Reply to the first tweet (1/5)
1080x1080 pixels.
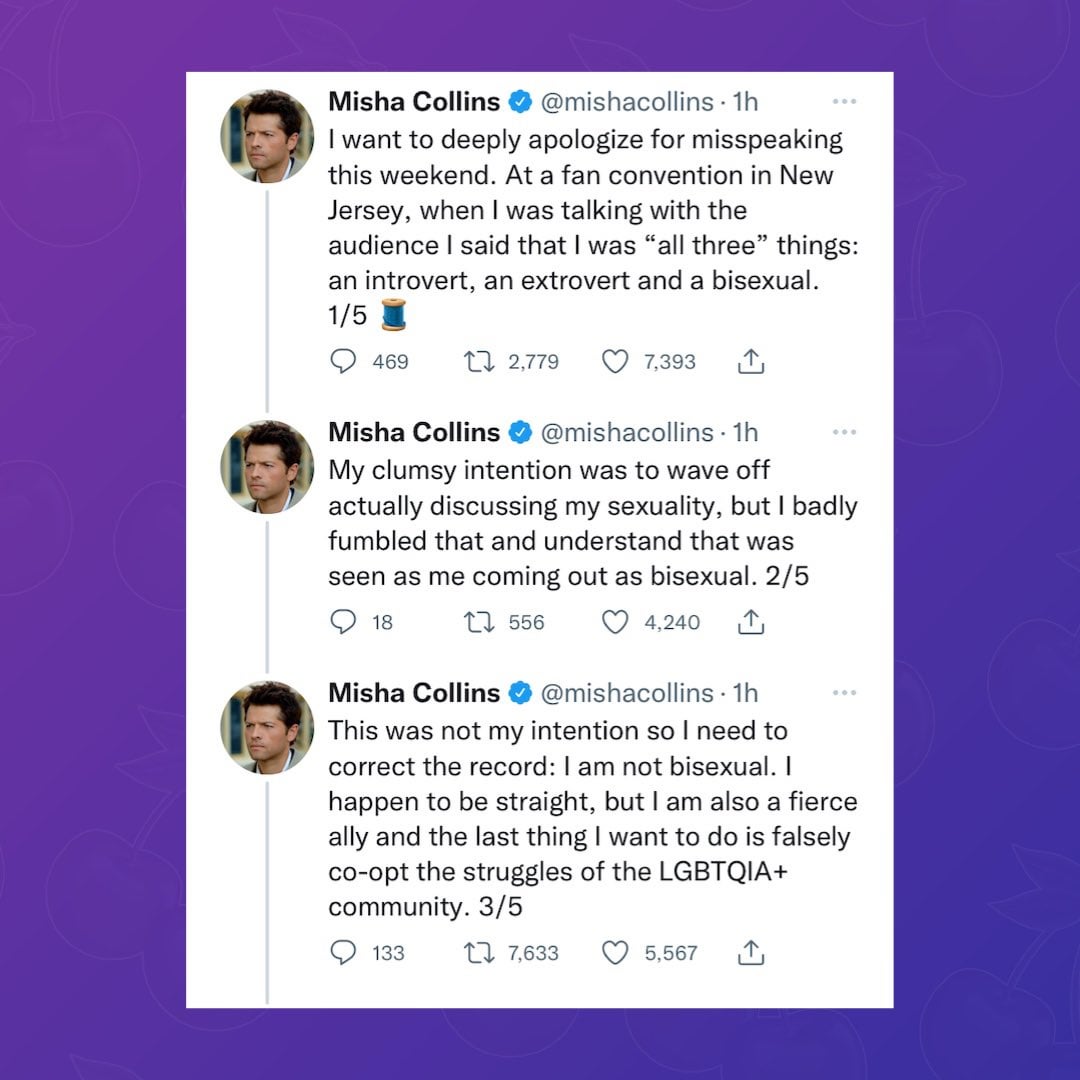(343, 361)
